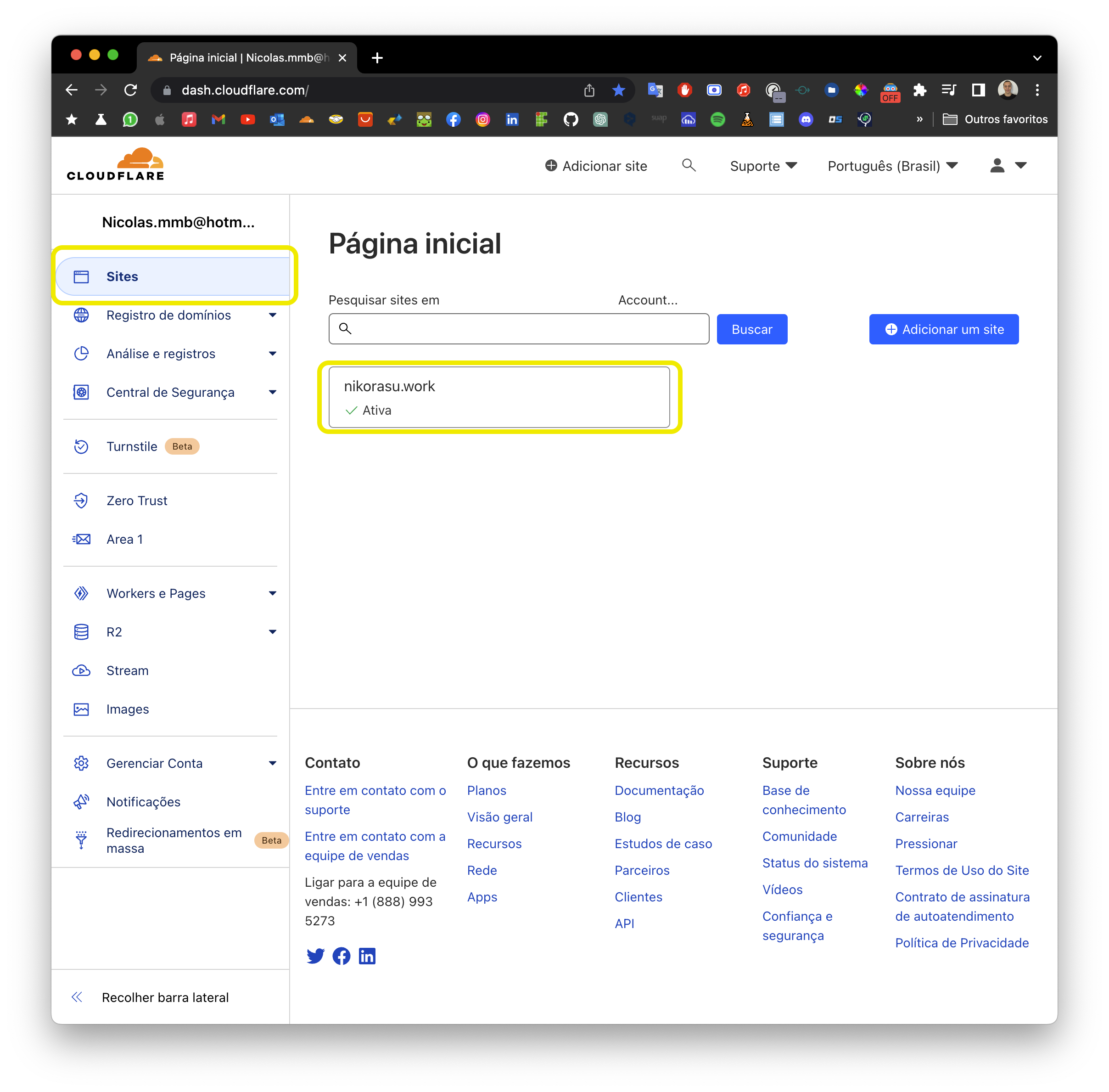1109x1092 pixels.
Task: Open the Outros favoritos bookmarks folder
Action: [995, 119]
